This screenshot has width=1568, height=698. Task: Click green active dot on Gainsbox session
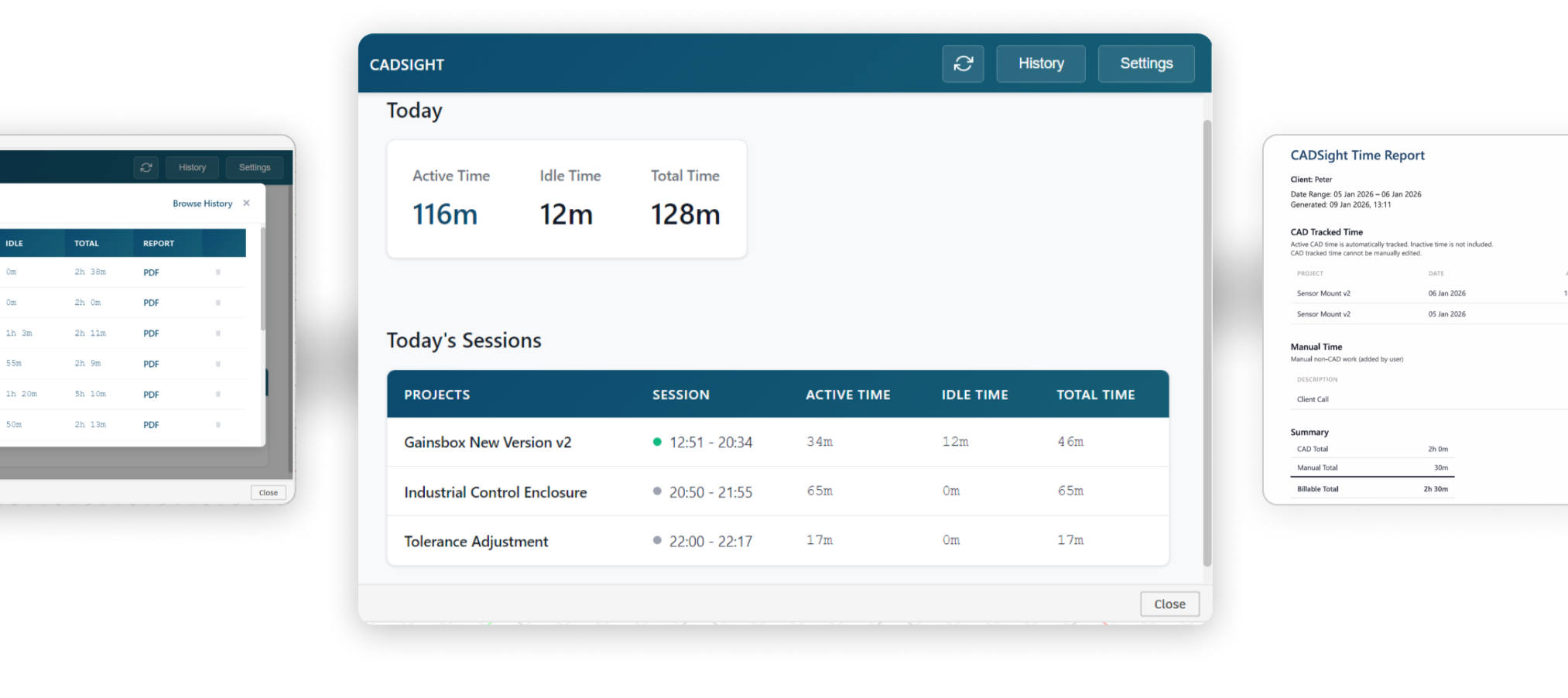click(x=657, y=442)
